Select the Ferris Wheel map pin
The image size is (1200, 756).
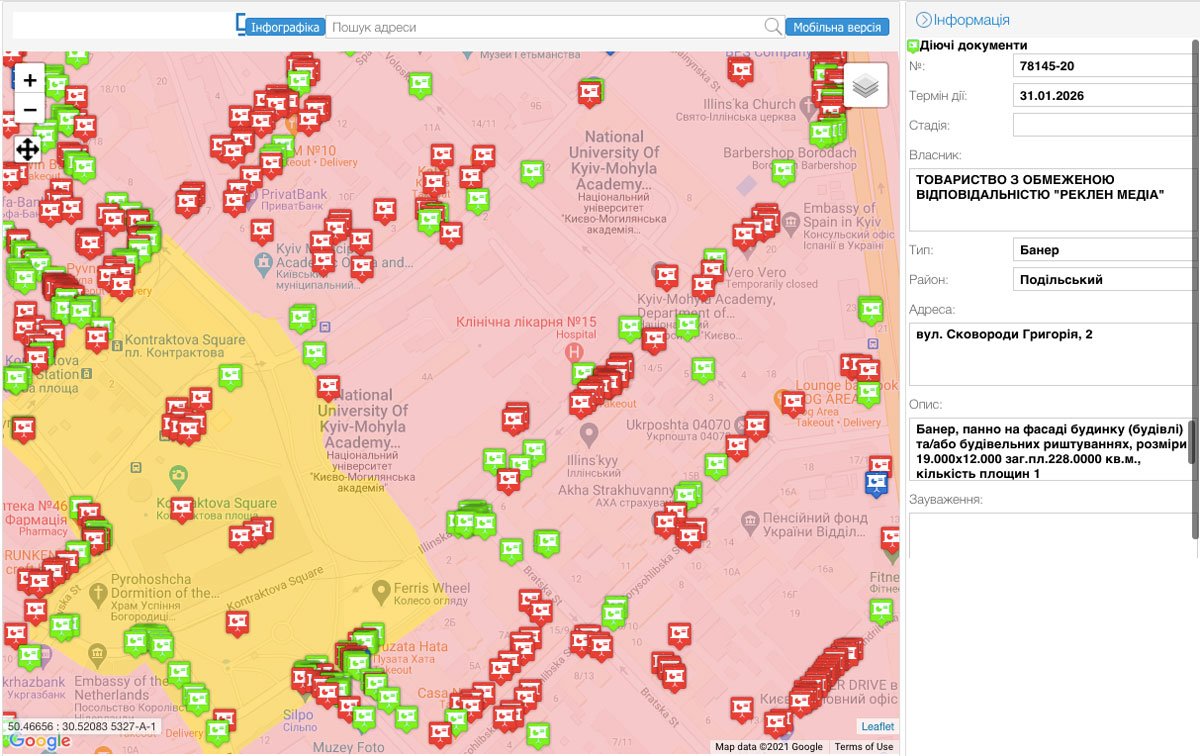pyautogui.click(x=380, y=593)
